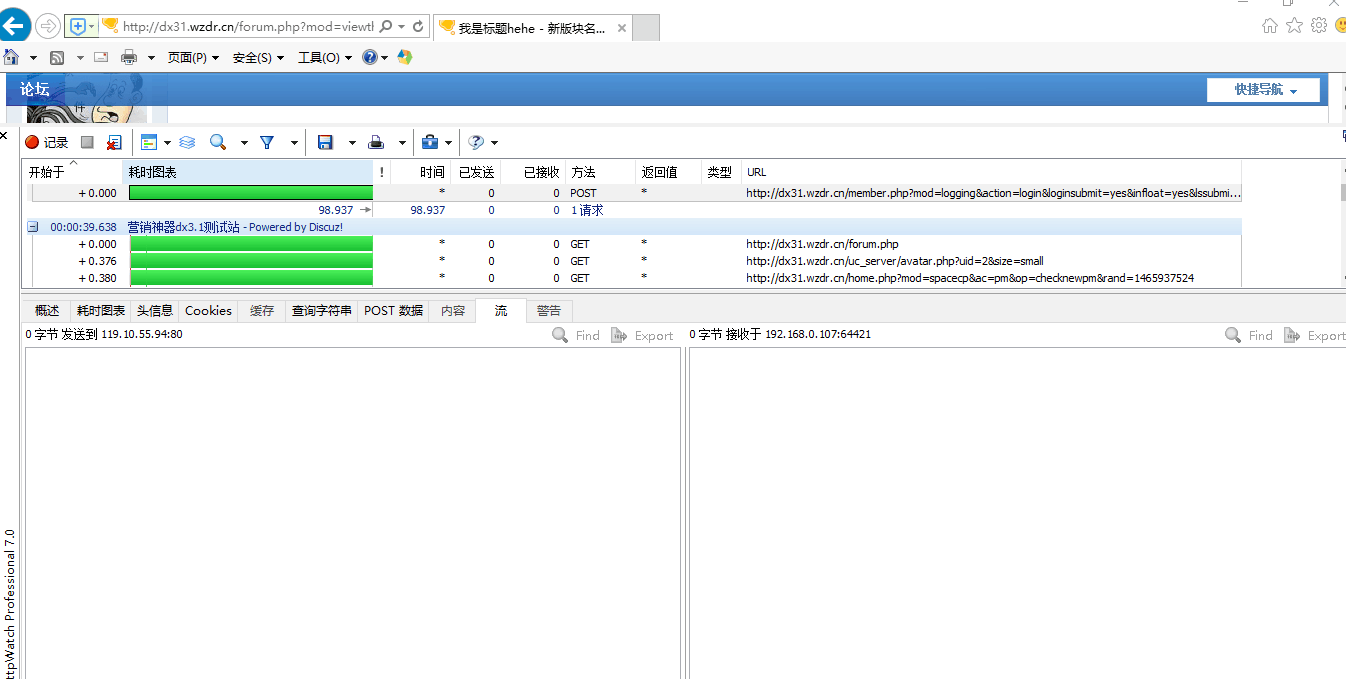
Task: Click the left pane Export button
Action: click(642, 336)
